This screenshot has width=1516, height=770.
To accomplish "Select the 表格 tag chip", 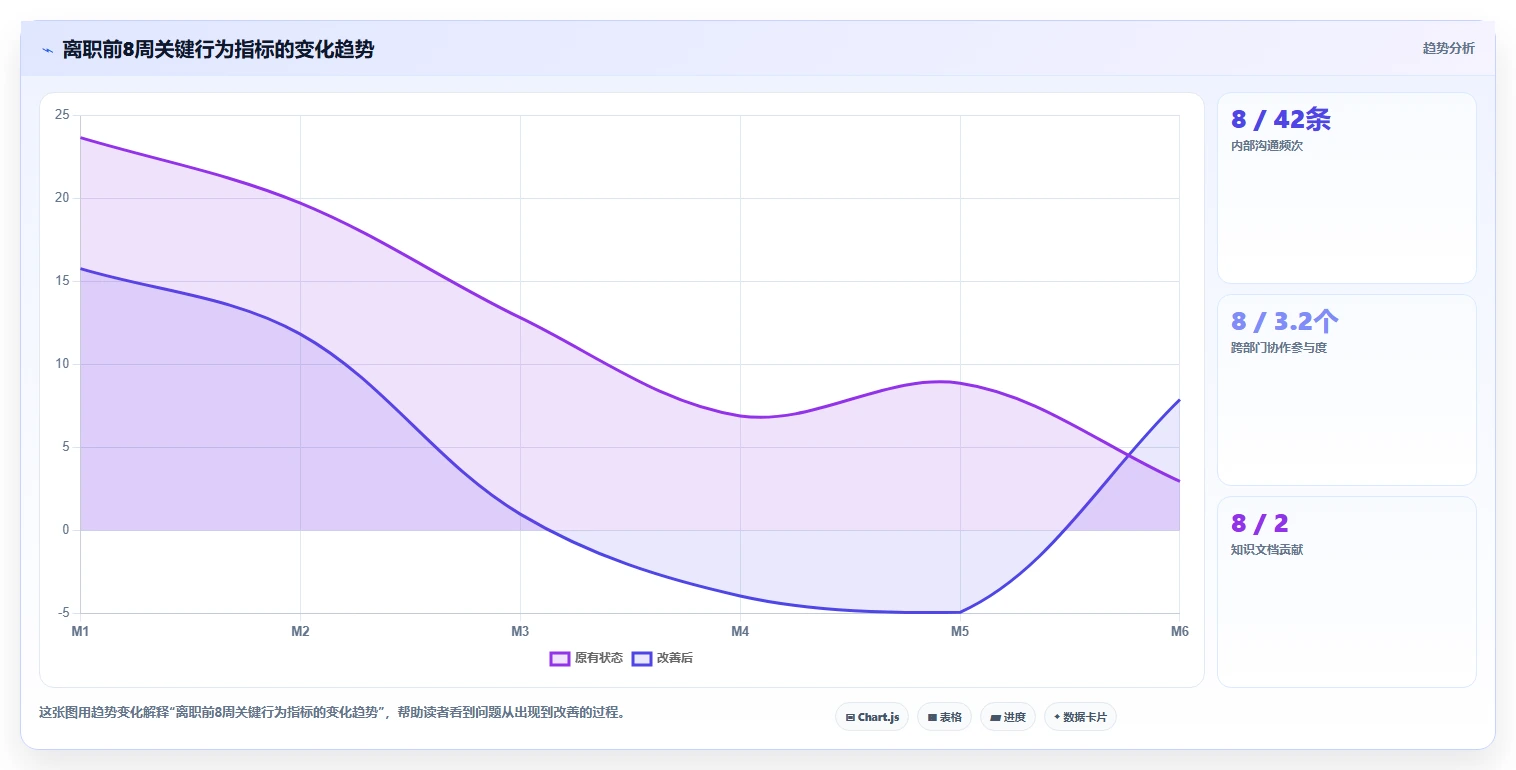I will pyautogui.click(x=944, y=717).
